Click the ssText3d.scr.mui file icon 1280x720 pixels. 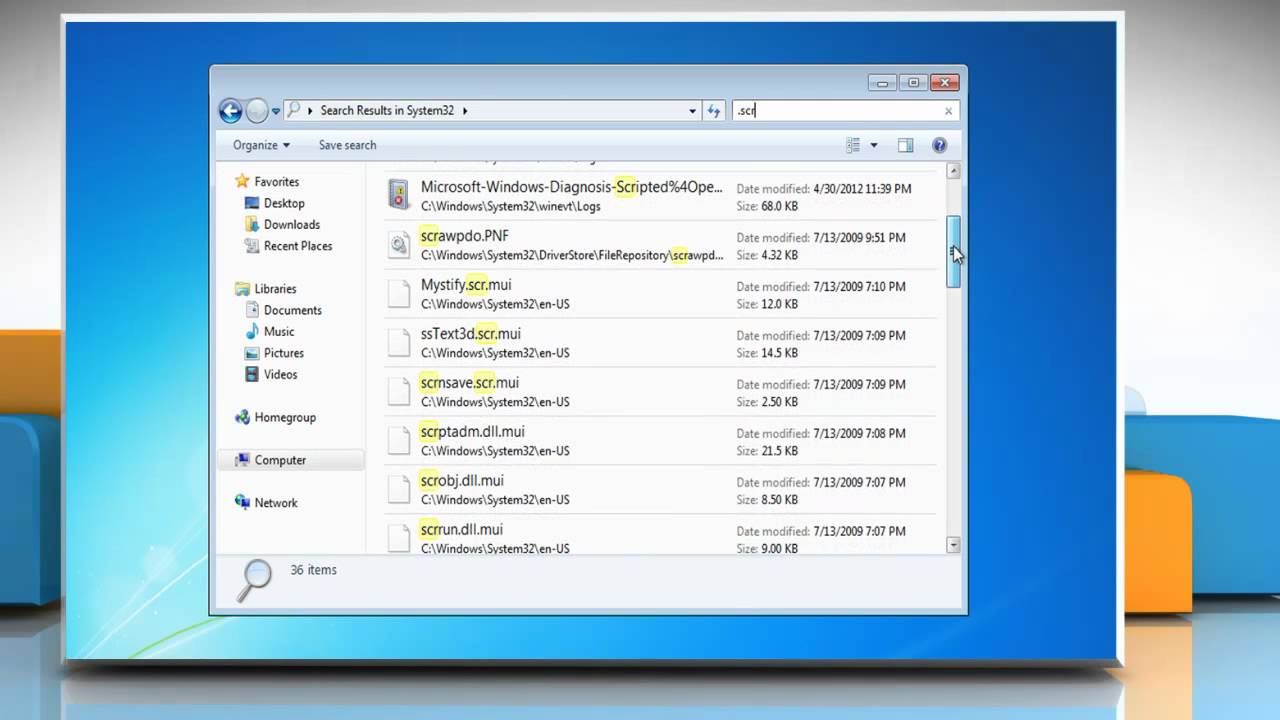(399, 342)
